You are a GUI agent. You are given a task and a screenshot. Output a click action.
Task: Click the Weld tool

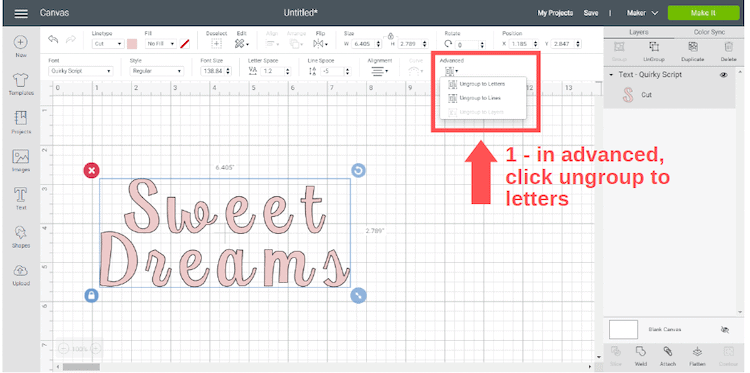(x=640, y=356)
